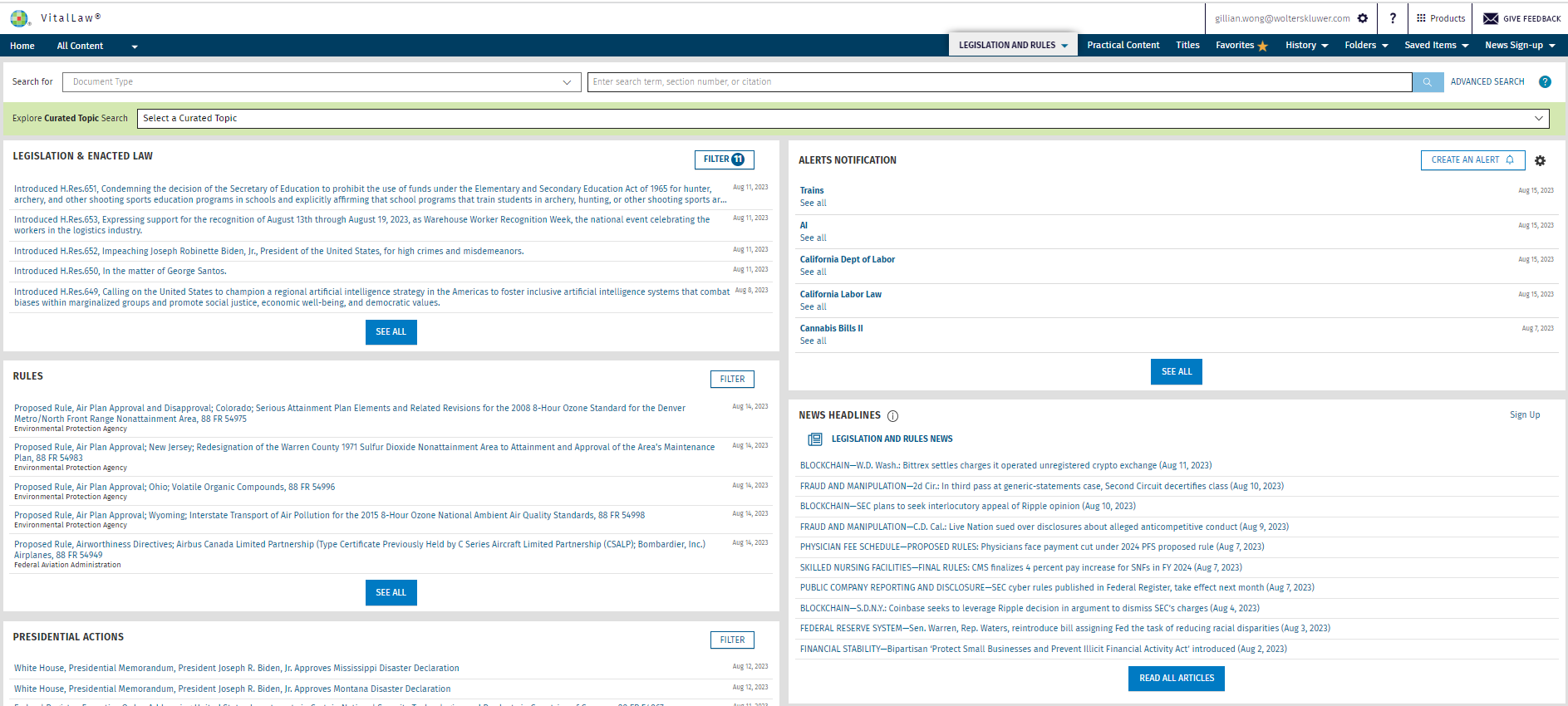Open the Legislation filter with 11 badge
This screenshot has width=1568, height=706.
click(x=724, y=159)
